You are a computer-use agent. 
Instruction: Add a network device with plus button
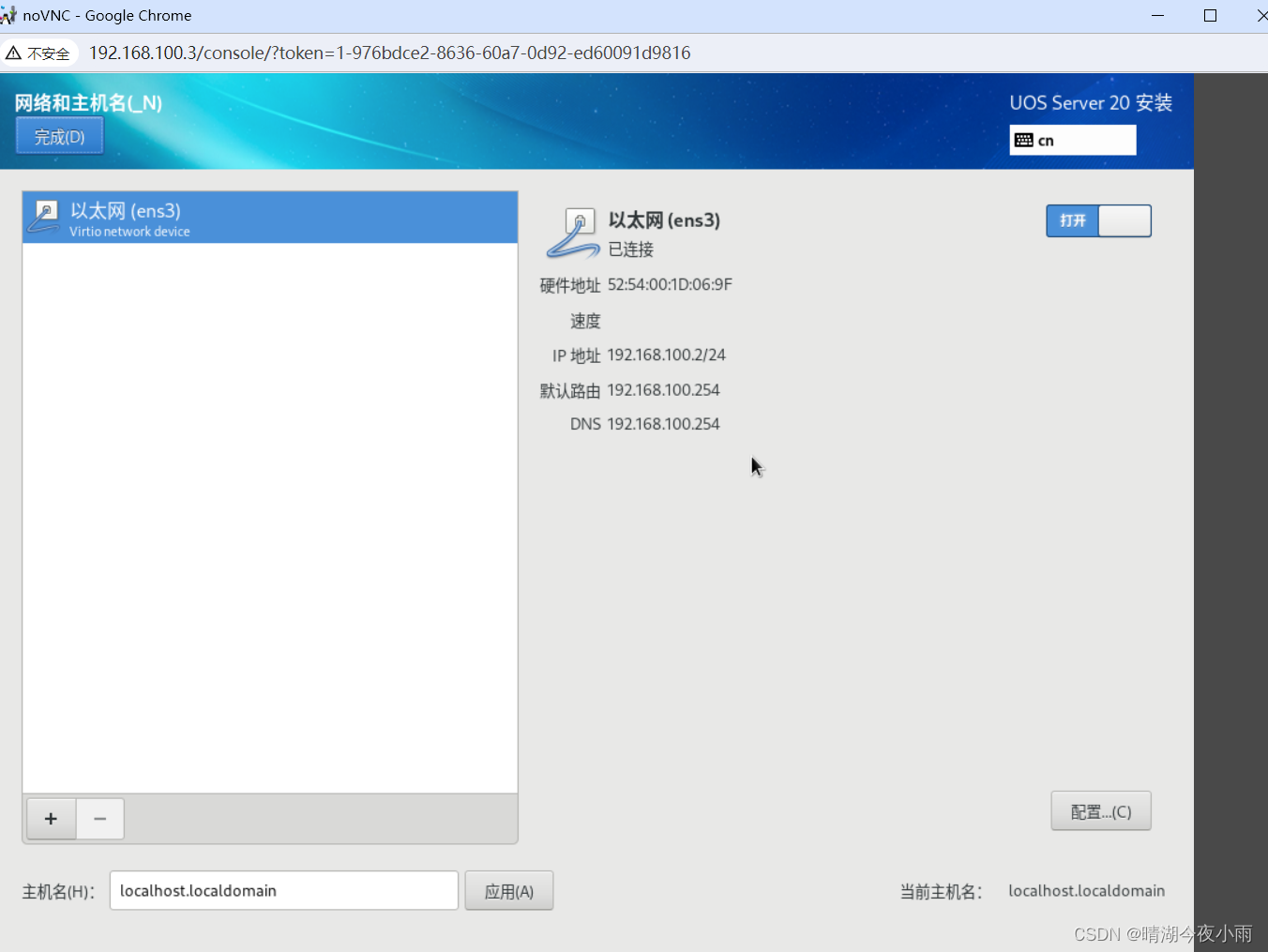click(52, 819)
